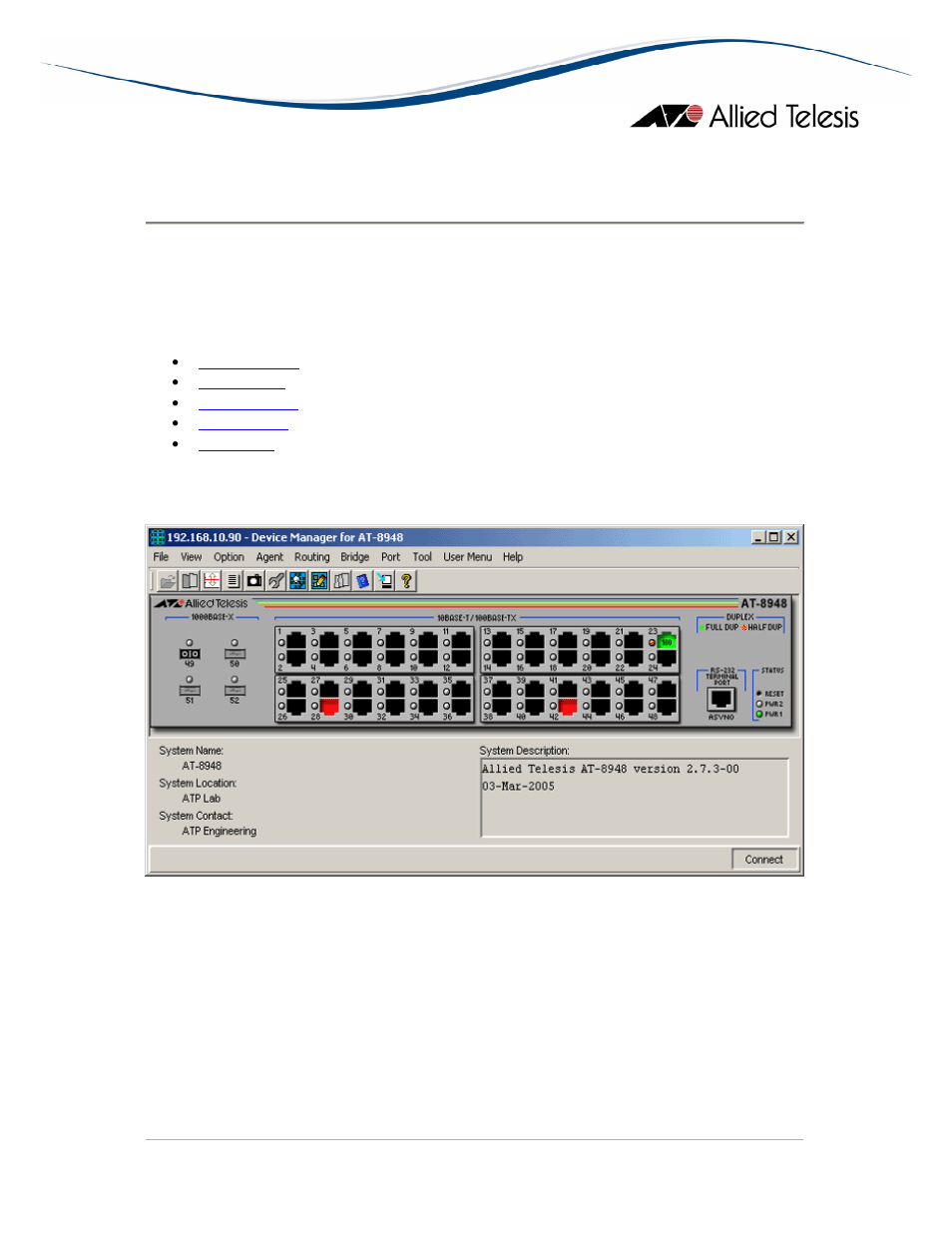This screenshot has width=952, height=1233.
Task: Open the Help menu
Action: 512,557
